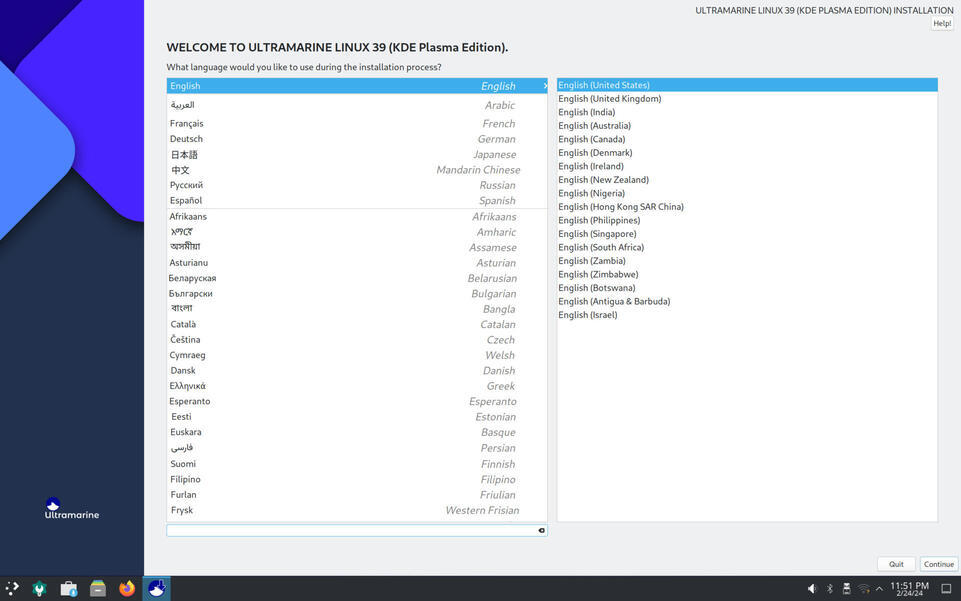Choose English (Nigeria) locale

point(747,193)
